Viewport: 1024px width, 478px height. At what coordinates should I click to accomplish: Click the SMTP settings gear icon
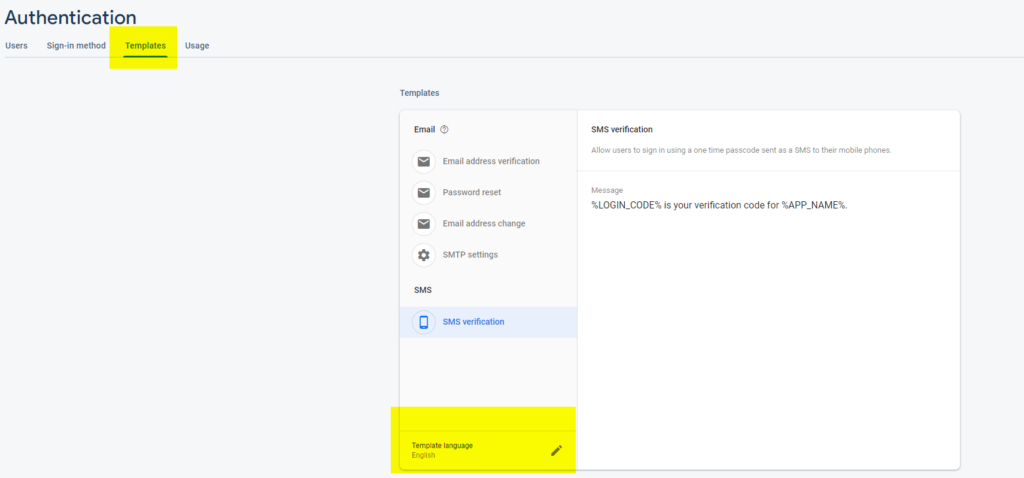tap(424, 255)
